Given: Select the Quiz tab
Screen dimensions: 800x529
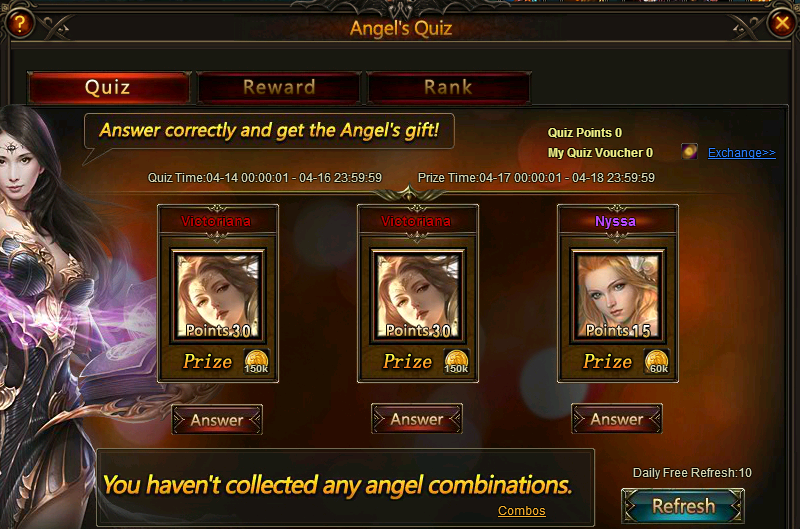Looking at the screenshot, I should [108, 88].
